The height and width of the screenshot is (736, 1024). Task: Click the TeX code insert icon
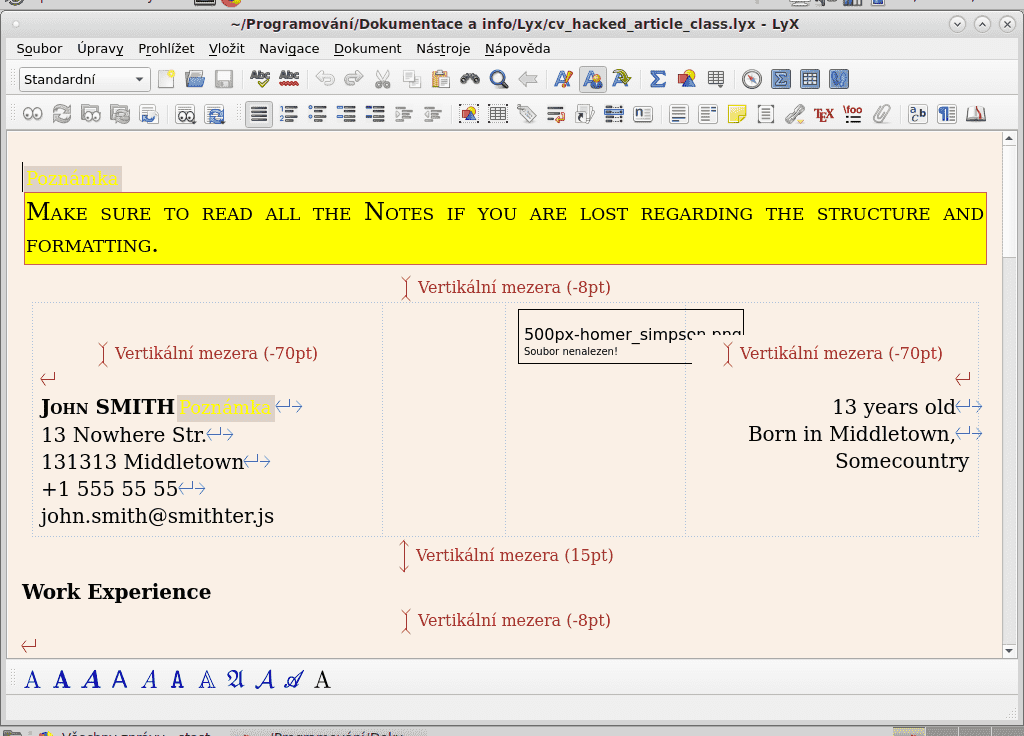(x=823, y=114)
